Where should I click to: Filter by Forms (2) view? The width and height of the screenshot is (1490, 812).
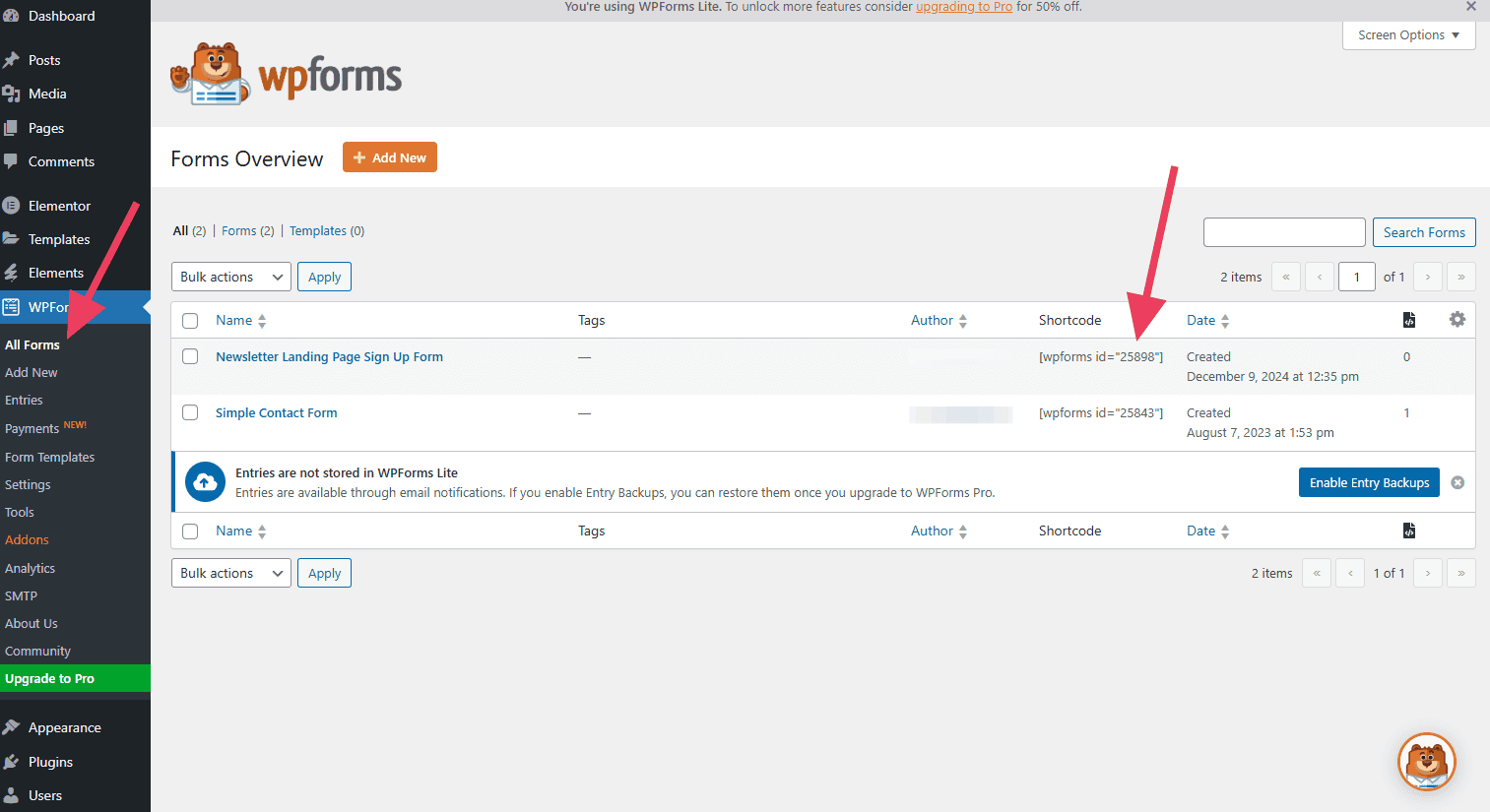(248, 230)
